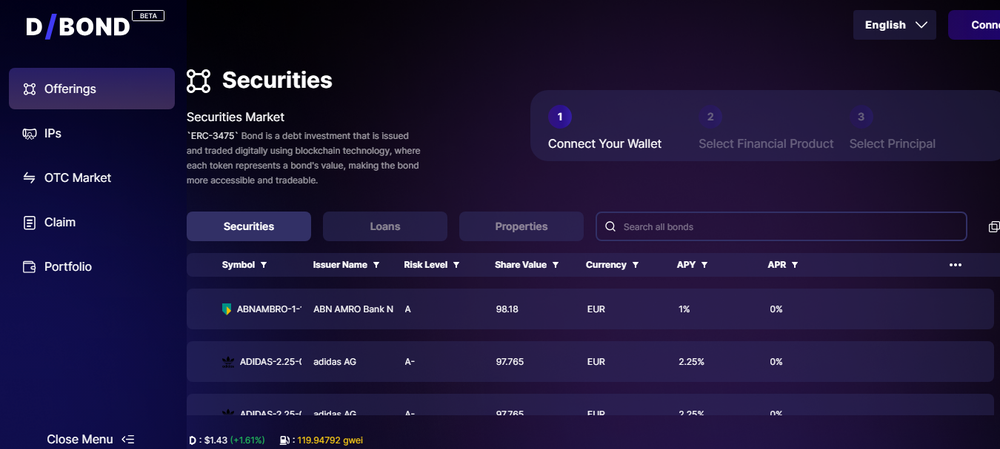Open the APY column filter
The width and height of the screenshot is (1000, 449).
[x=704, y=265]
